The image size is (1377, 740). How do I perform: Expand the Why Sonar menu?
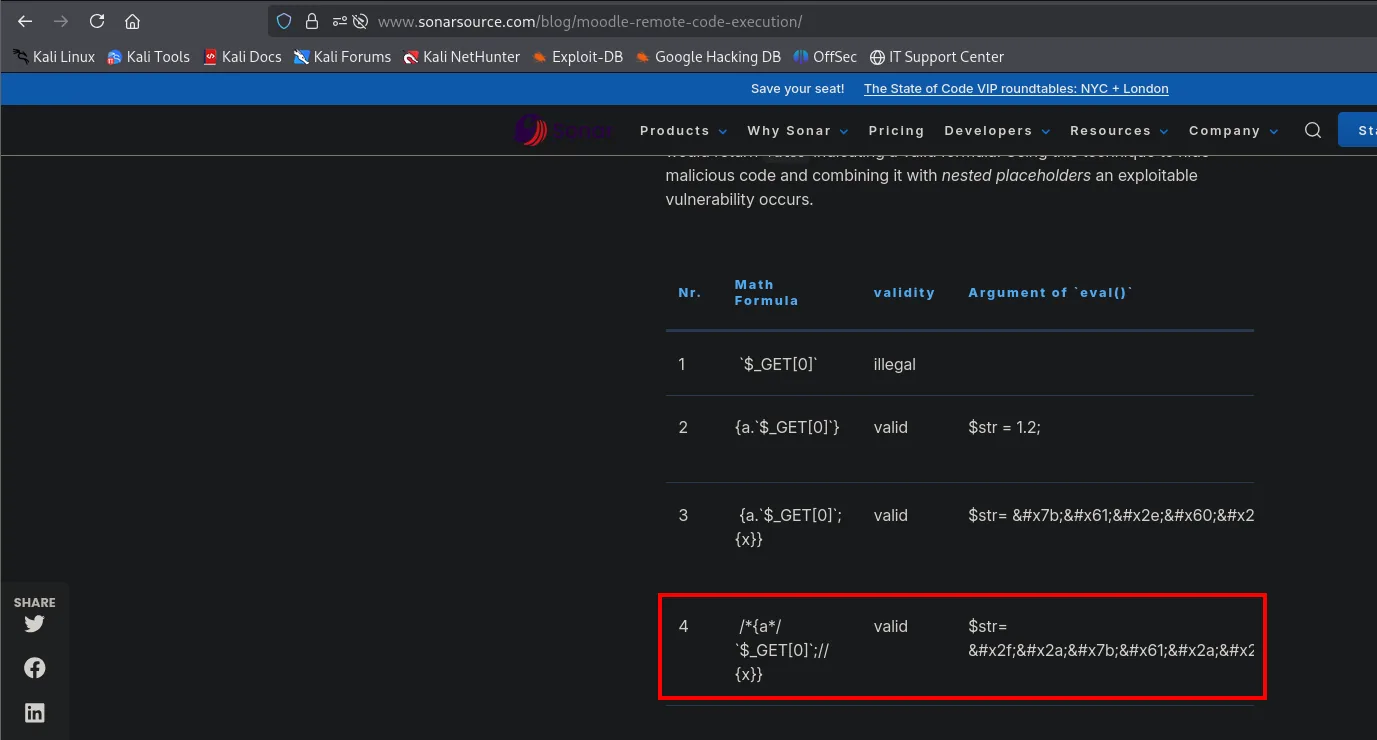click(798, 131)
